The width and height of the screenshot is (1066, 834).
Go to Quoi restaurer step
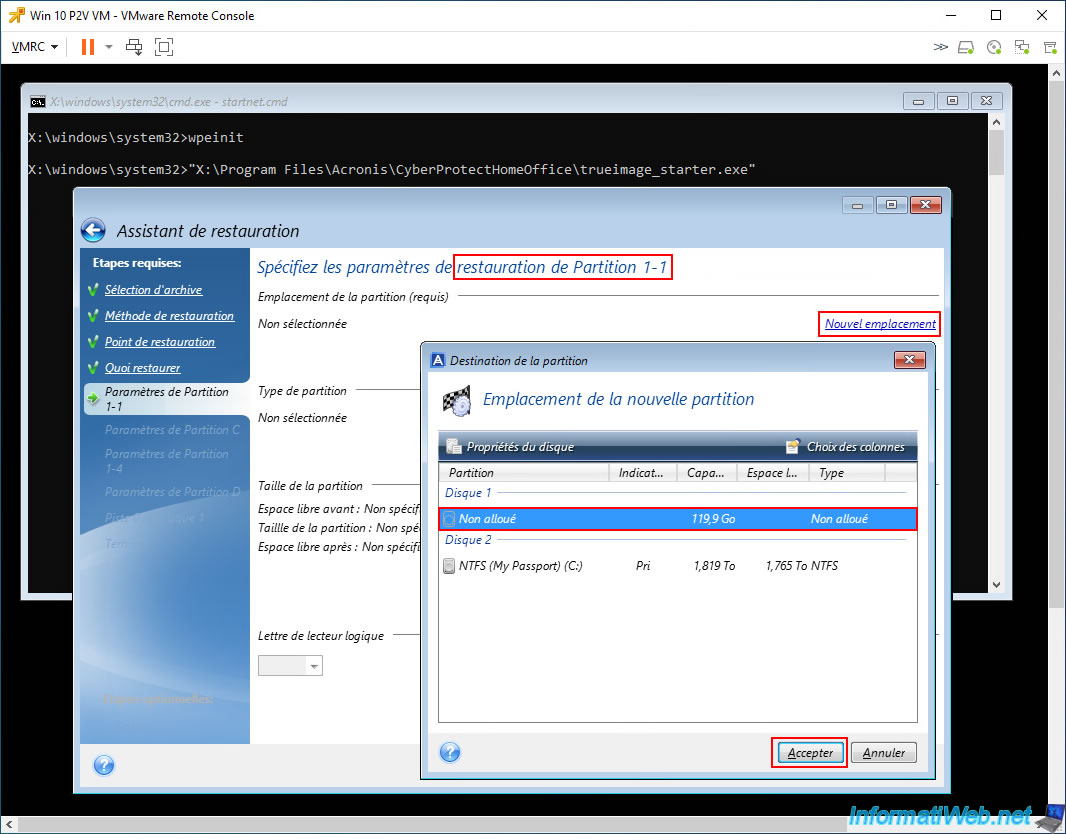(x=142, y=368)
